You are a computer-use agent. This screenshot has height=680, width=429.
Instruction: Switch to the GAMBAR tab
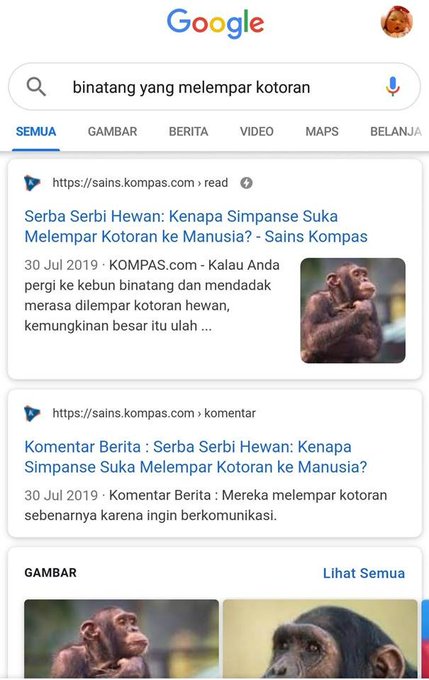click(x=112, y=131)
